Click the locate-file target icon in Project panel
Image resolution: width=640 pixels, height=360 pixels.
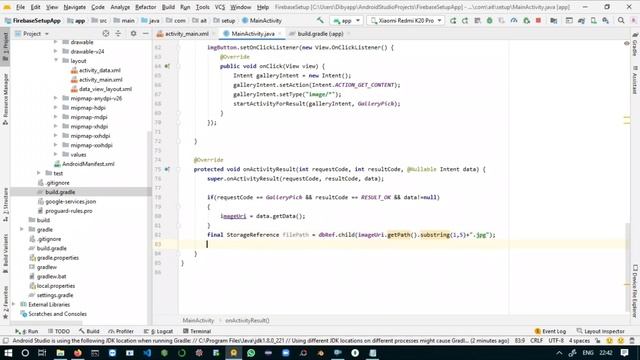click(x=106, y=33)
